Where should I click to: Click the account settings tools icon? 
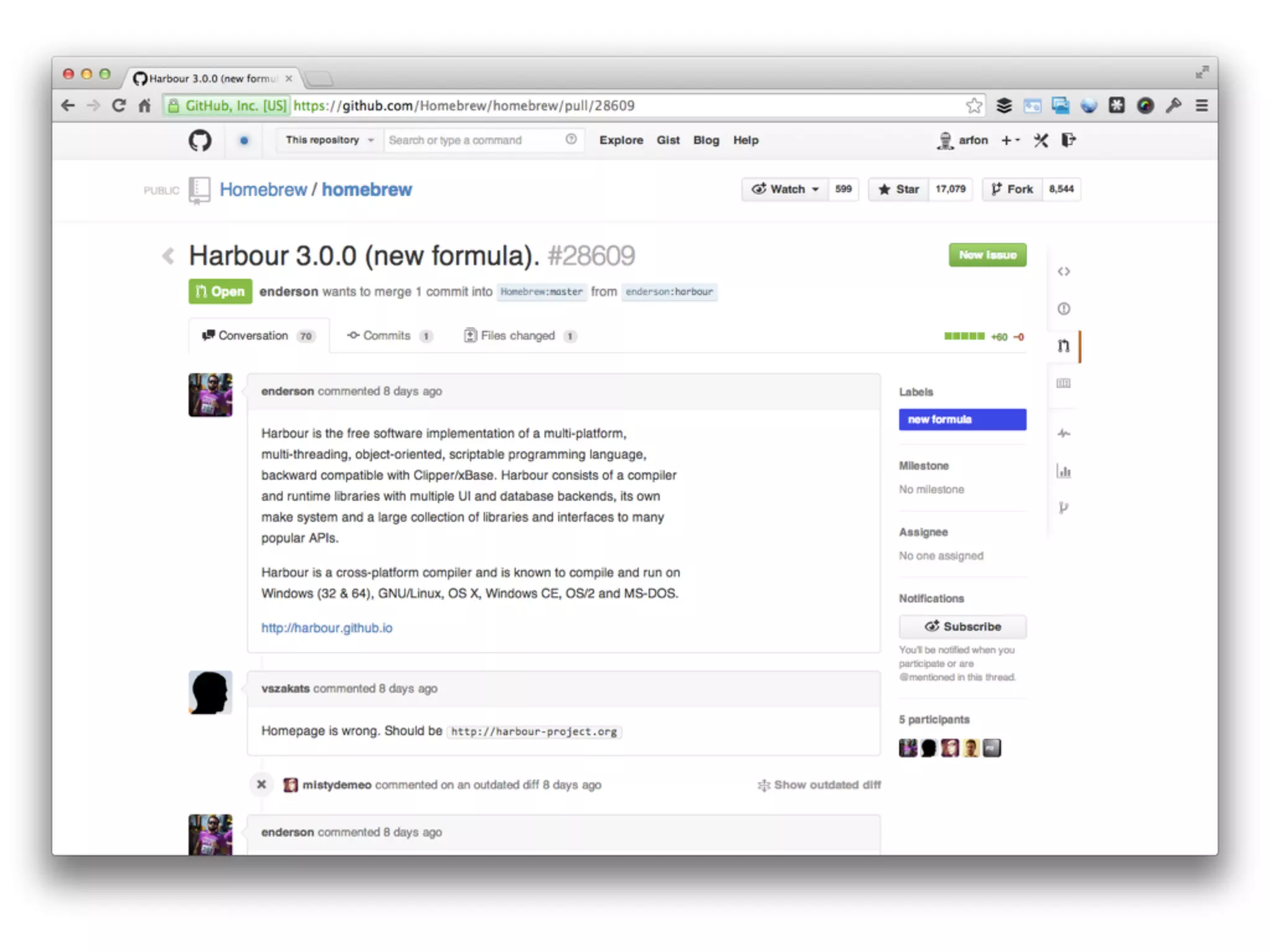click(1041, 141)
